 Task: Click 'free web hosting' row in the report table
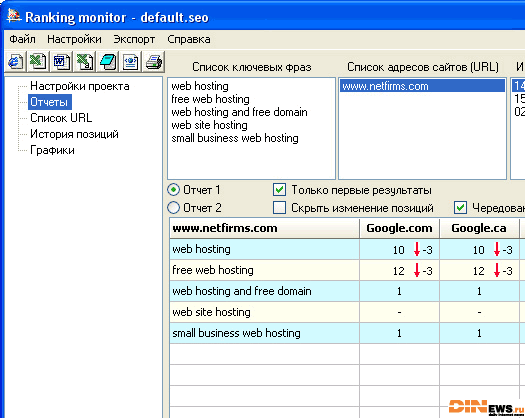pyautogui.click(x=265, y=270)
